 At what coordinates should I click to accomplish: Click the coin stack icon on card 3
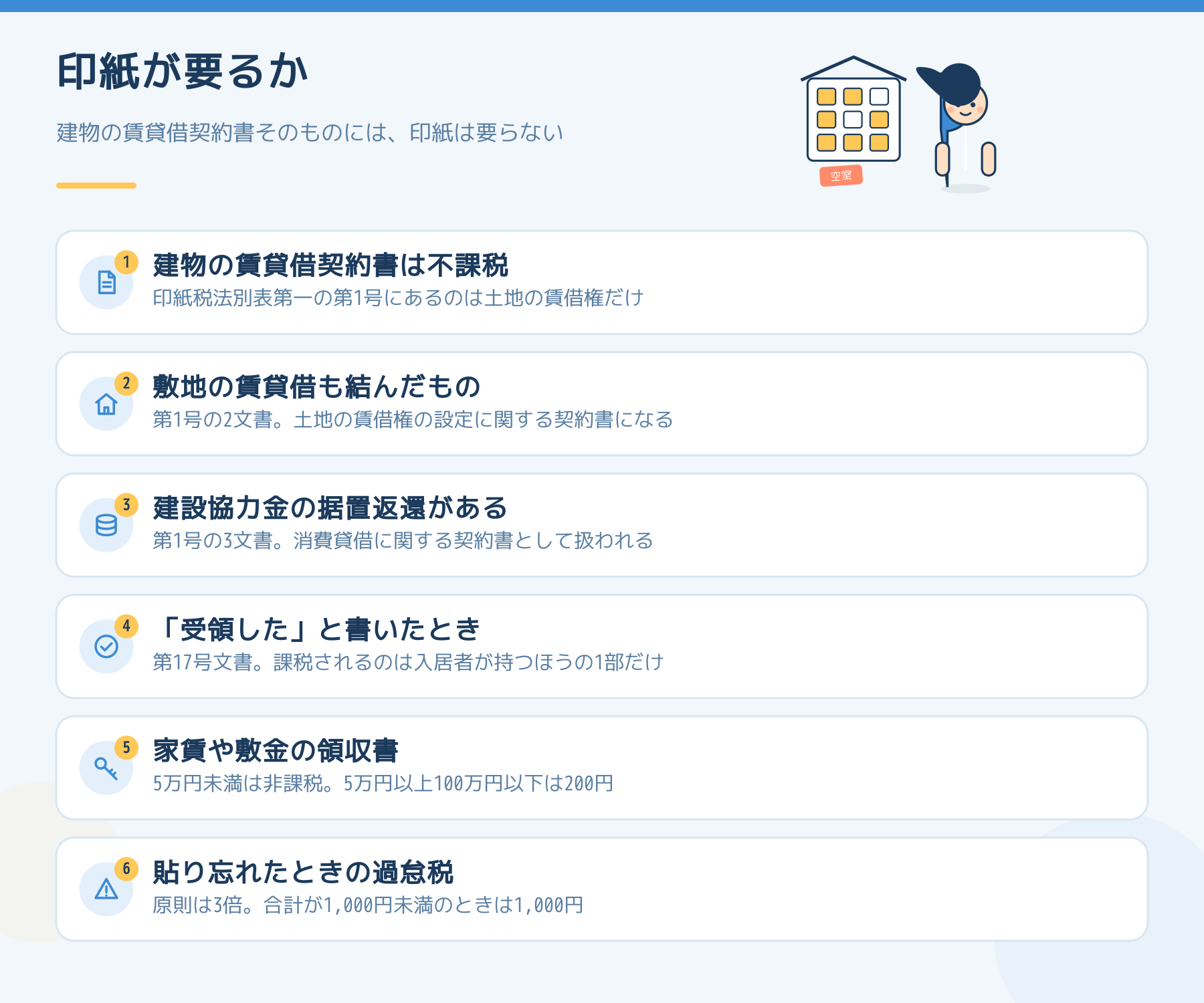[106, 525]
